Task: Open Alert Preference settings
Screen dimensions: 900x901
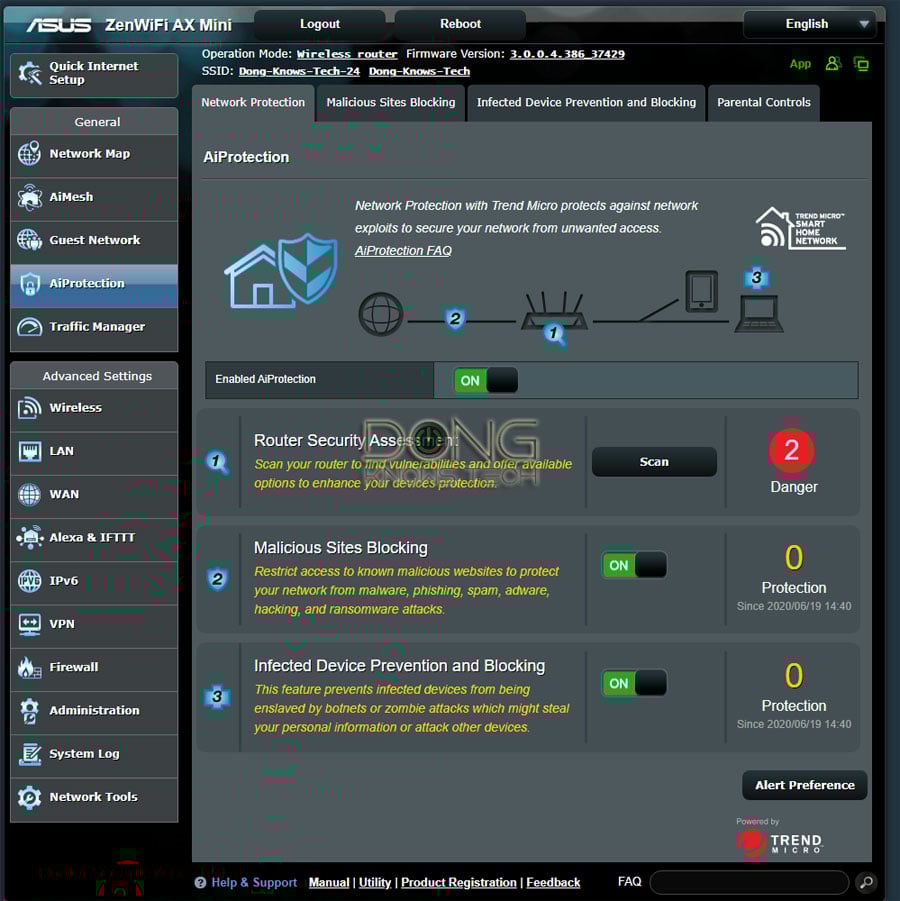Action: [x=805, y=786]
